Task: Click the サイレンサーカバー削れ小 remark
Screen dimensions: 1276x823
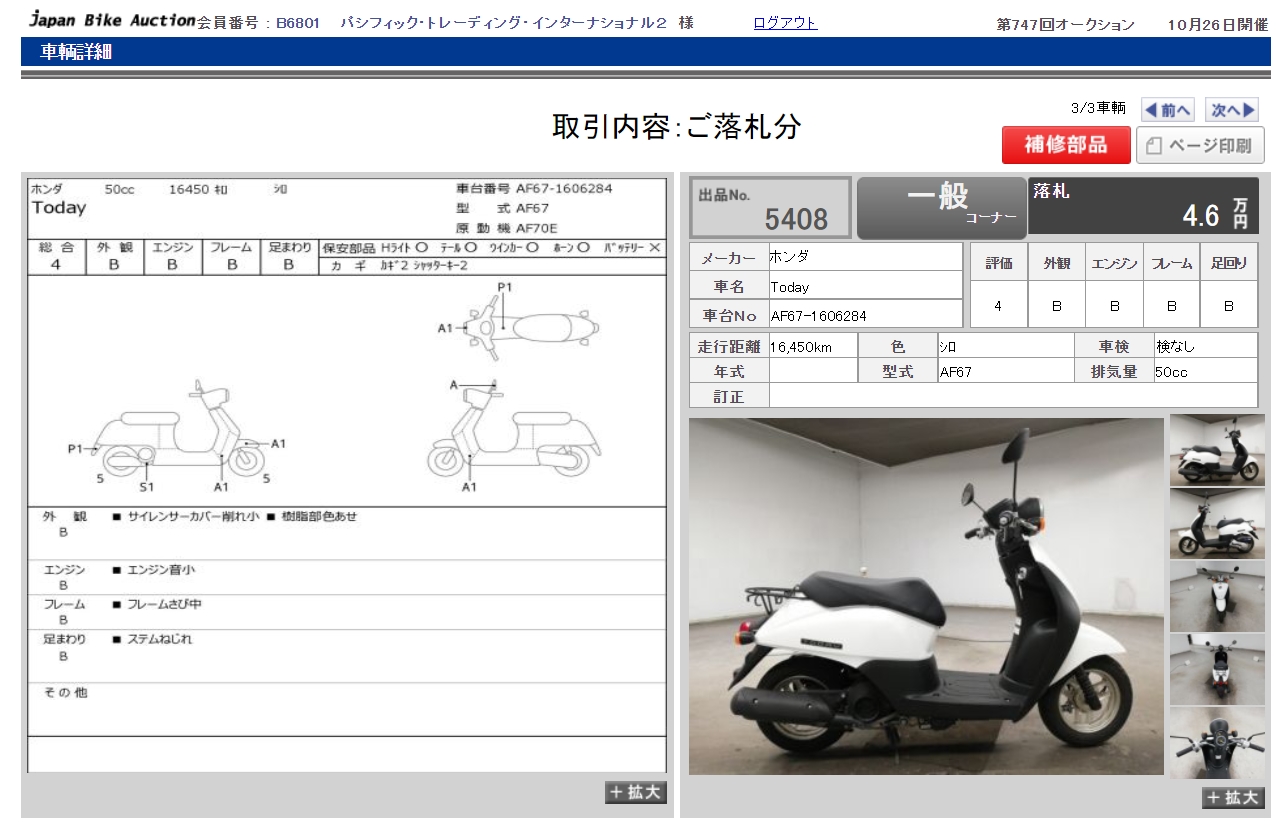Action: 193,517
